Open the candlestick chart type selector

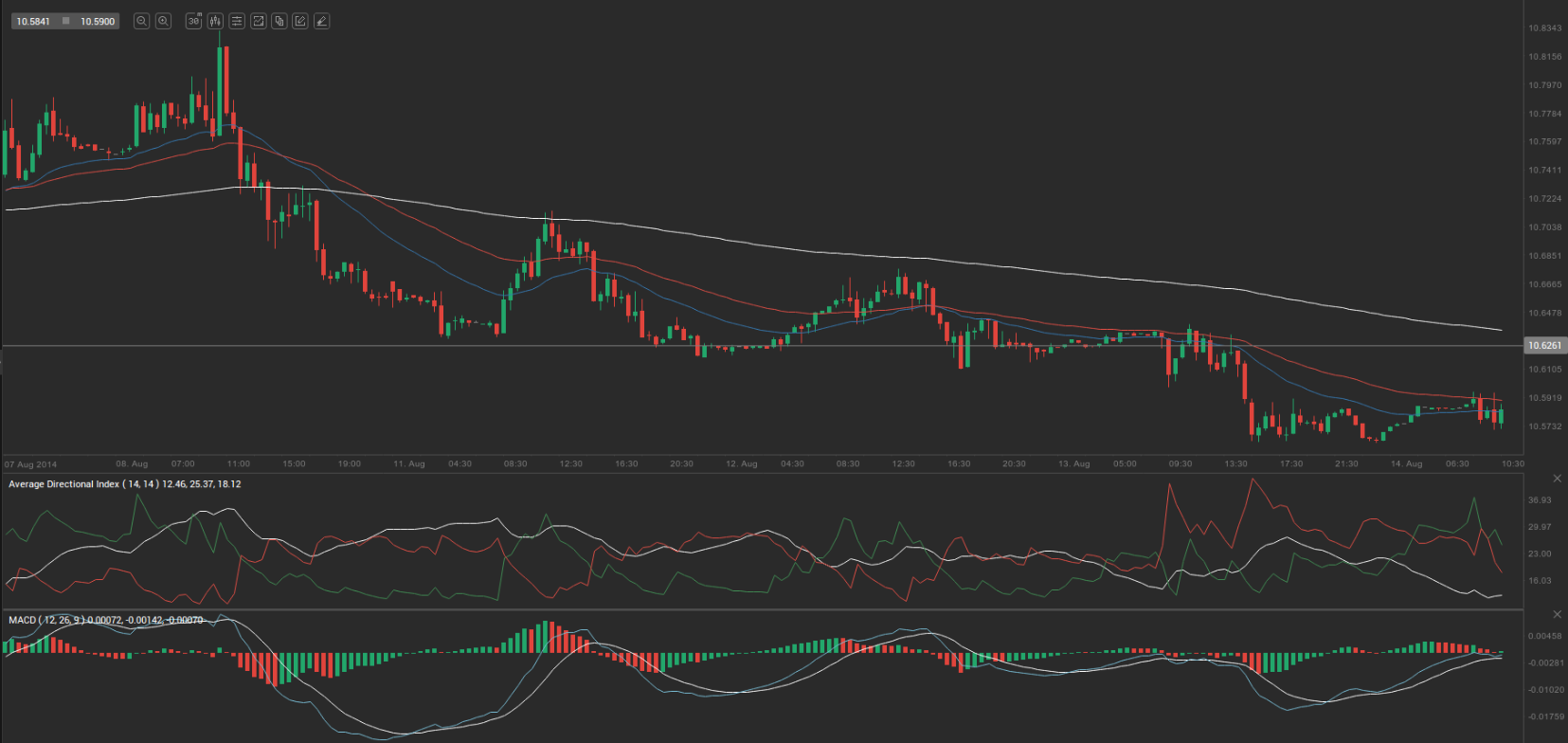point(215,21)
